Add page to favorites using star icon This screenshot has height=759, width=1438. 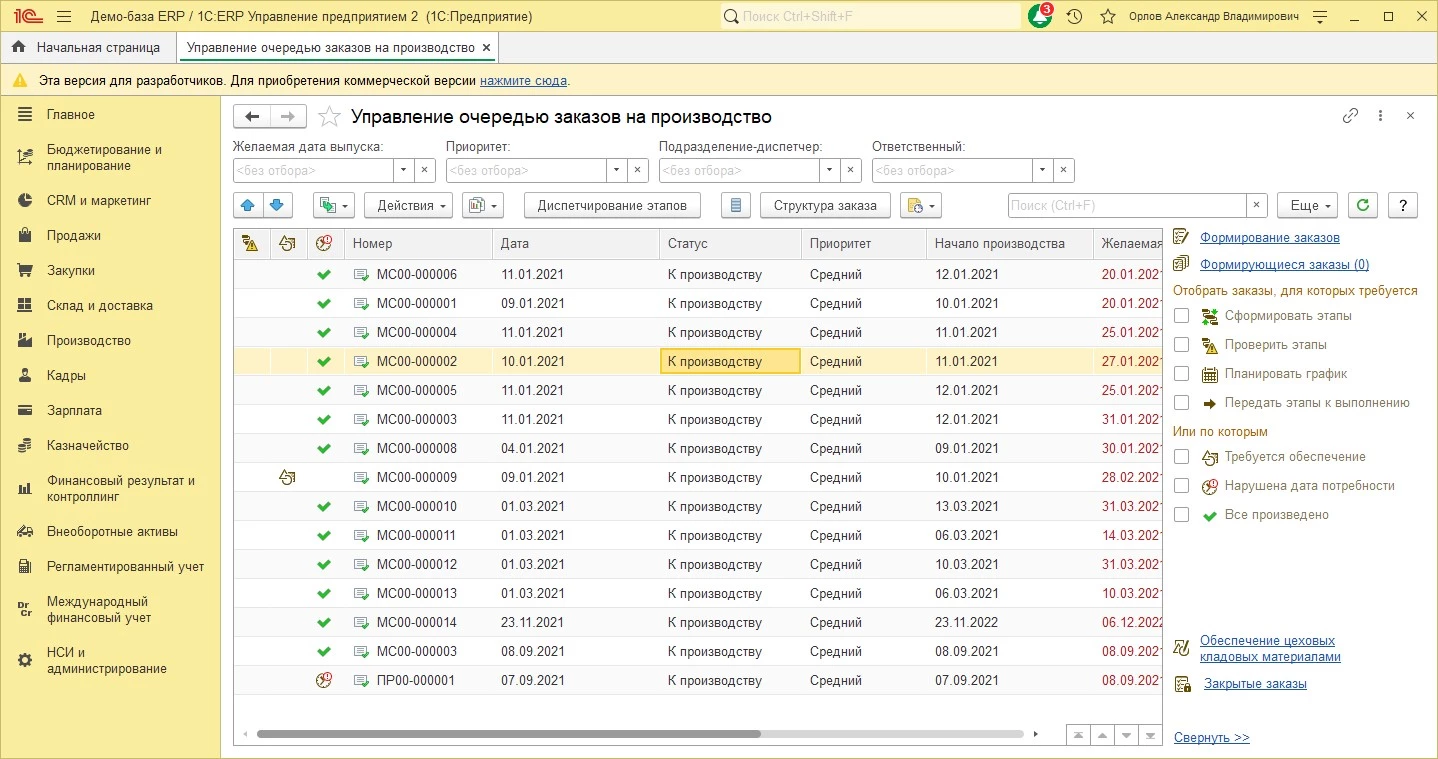click(328, 117)
